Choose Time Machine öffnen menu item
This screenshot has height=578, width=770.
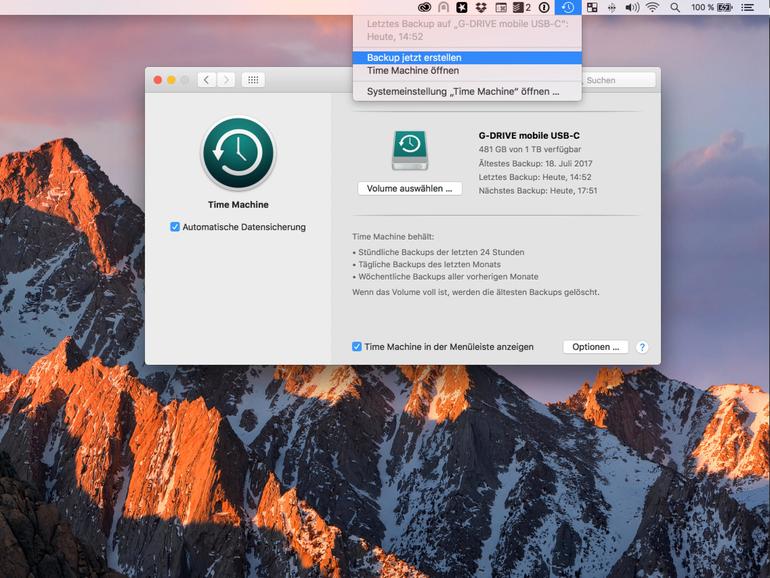pos(467,71)
